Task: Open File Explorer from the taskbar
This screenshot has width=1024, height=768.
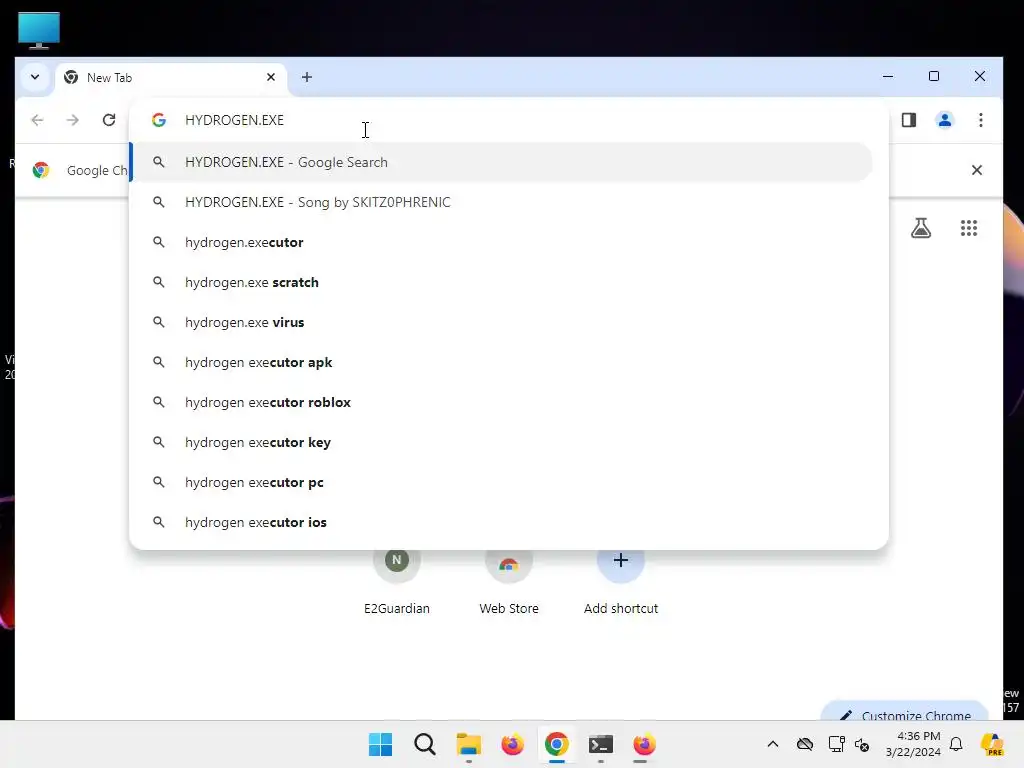Action: [468, 744]
